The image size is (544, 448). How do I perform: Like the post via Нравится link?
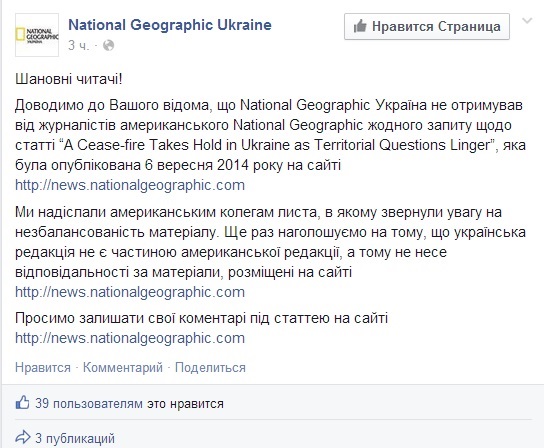pos(43,367)
